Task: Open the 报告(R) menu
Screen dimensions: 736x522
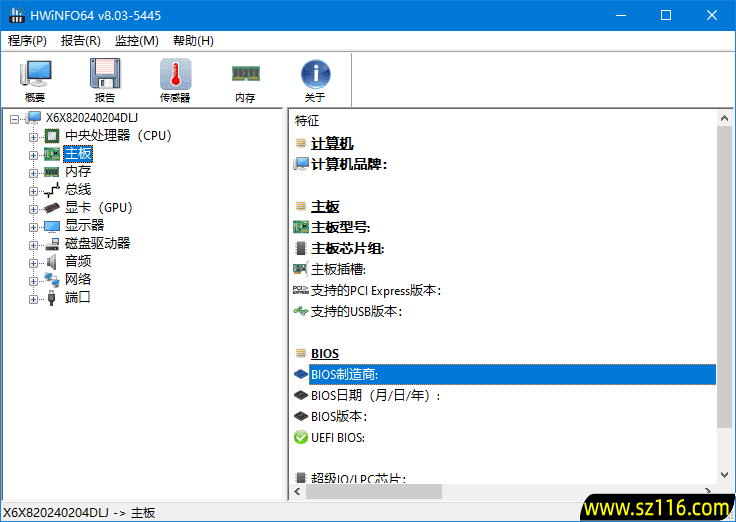Action: click(x=81, y=41)
